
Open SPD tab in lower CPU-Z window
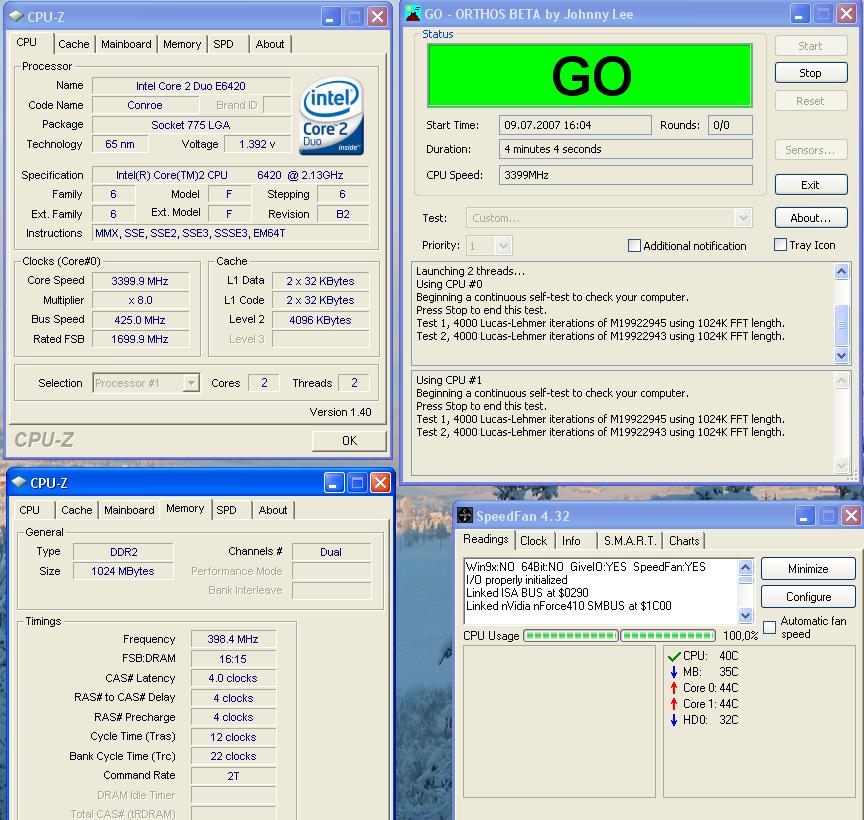(x=226, y=510)
